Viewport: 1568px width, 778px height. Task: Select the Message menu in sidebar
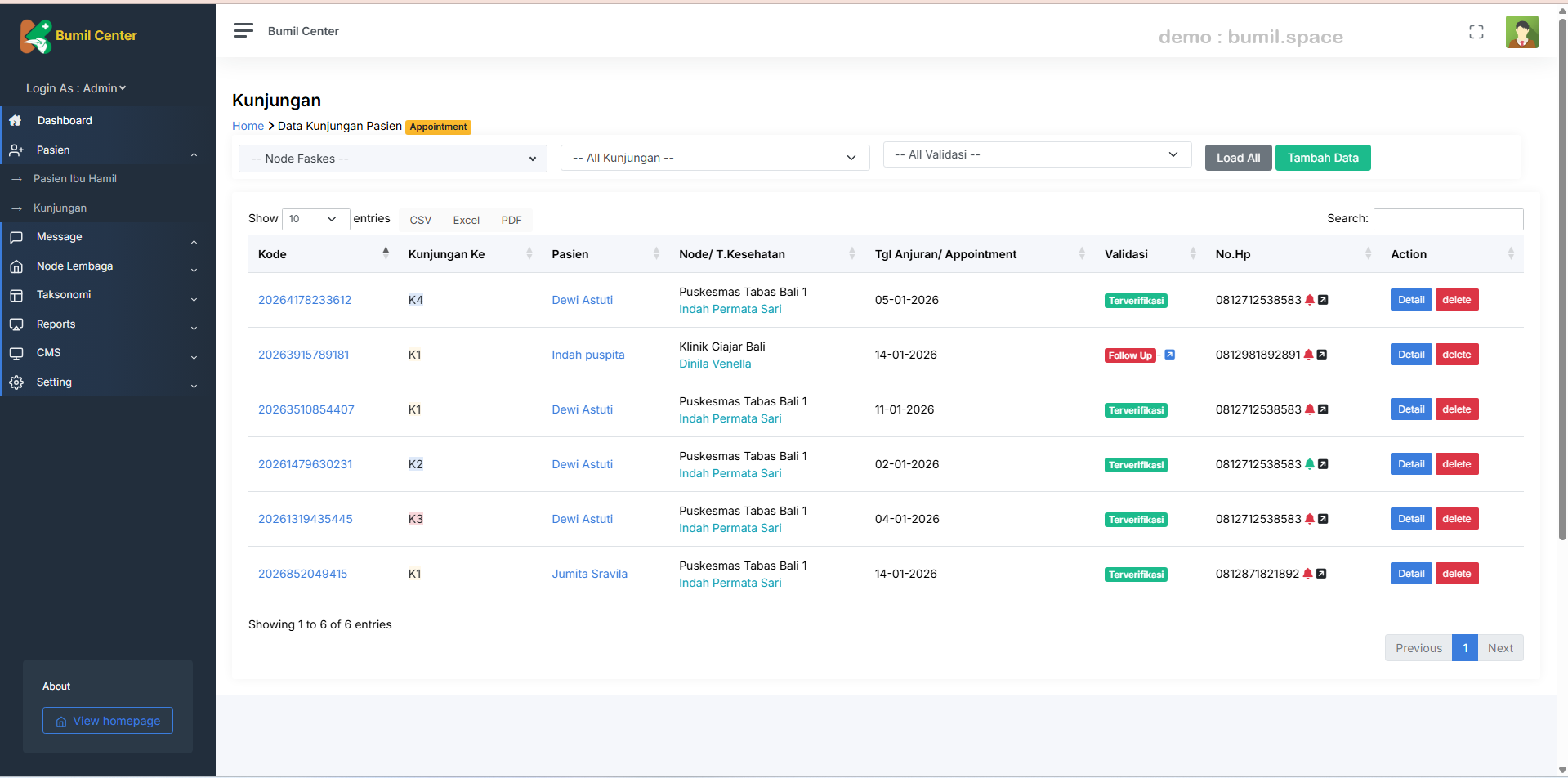click(59, 237)
